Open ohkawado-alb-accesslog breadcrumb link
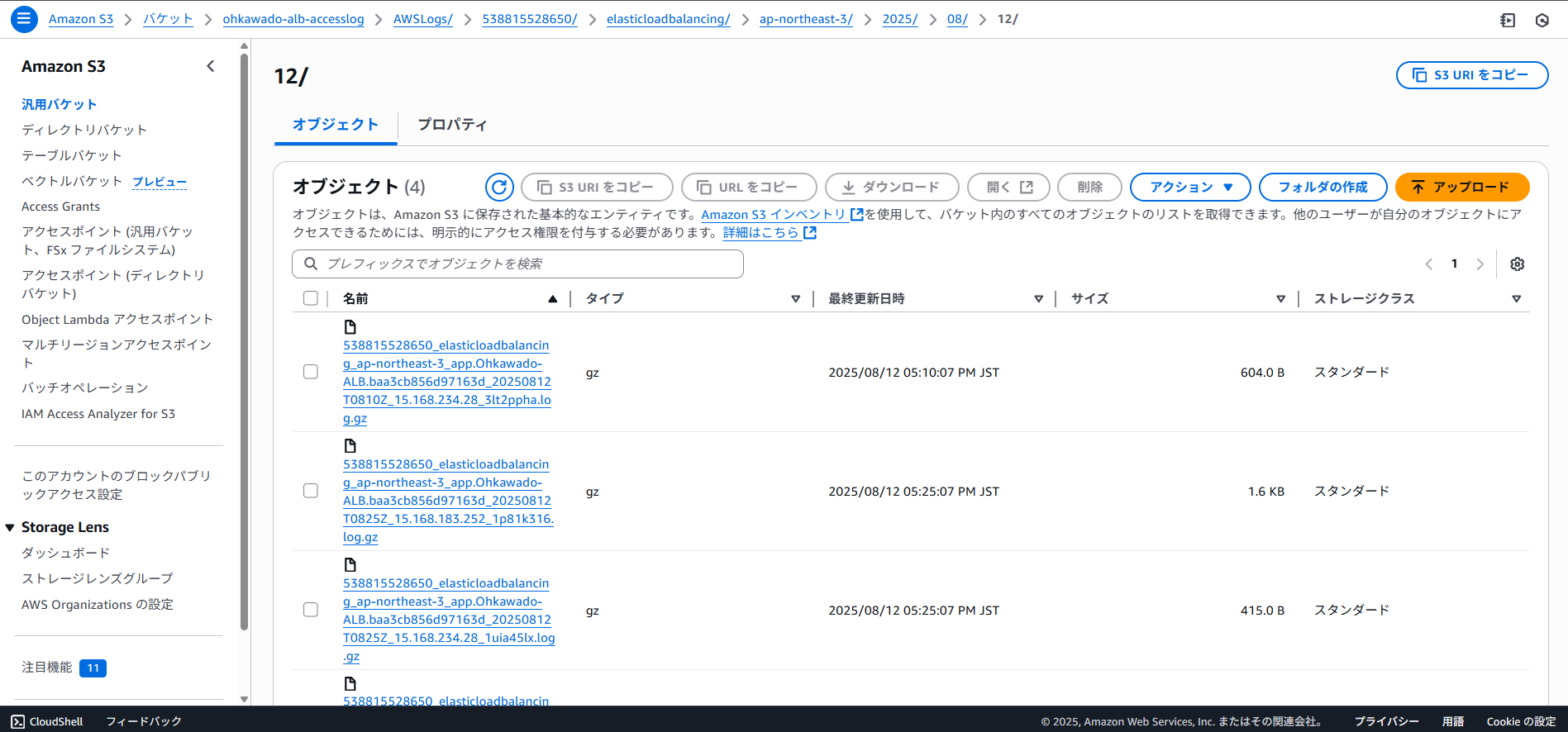This screenshot has width=1568, height=732. 293,19
